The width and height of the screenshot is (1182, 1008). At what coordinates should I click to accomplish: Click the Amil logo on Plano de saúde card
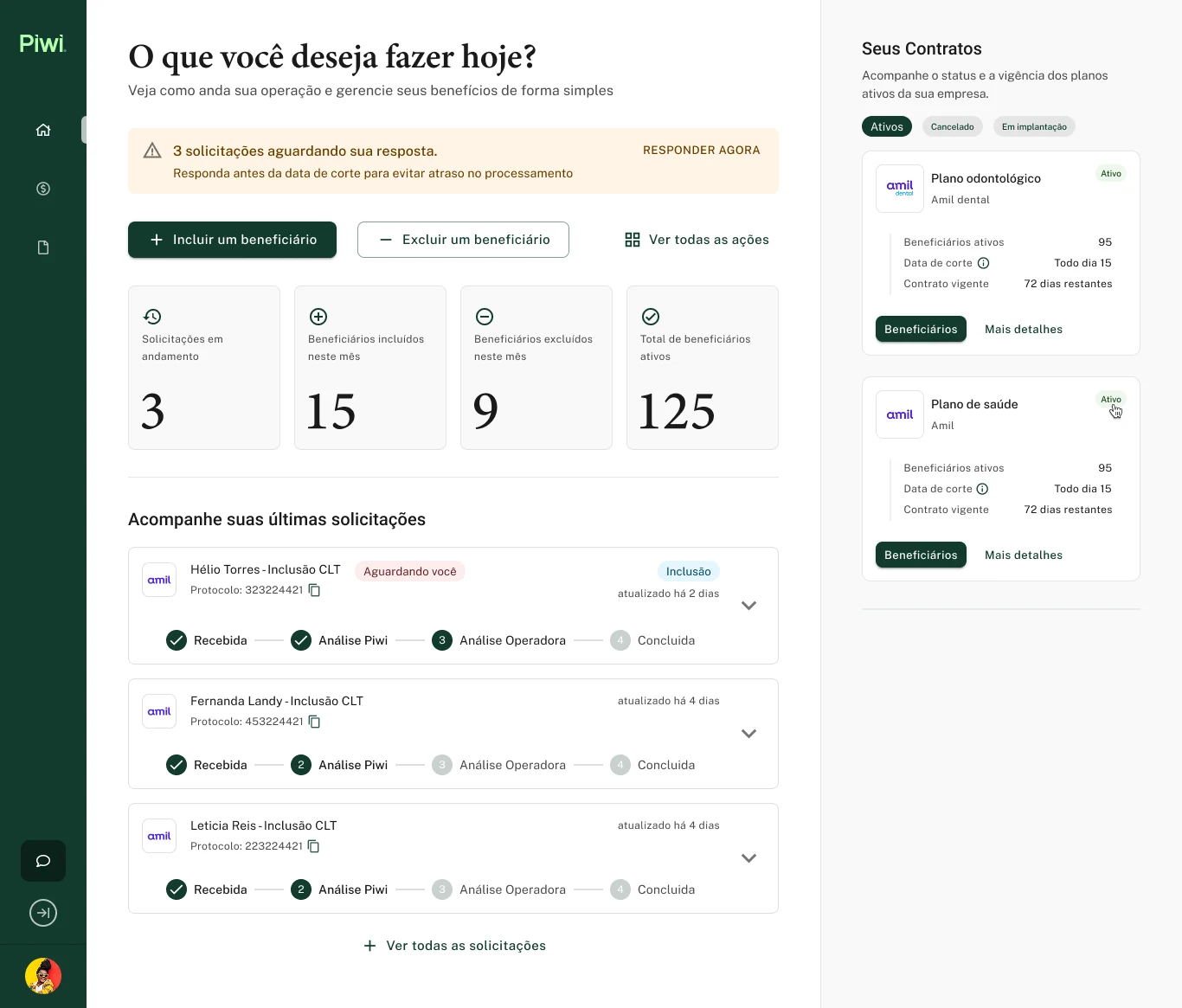[x=900, y=414]
